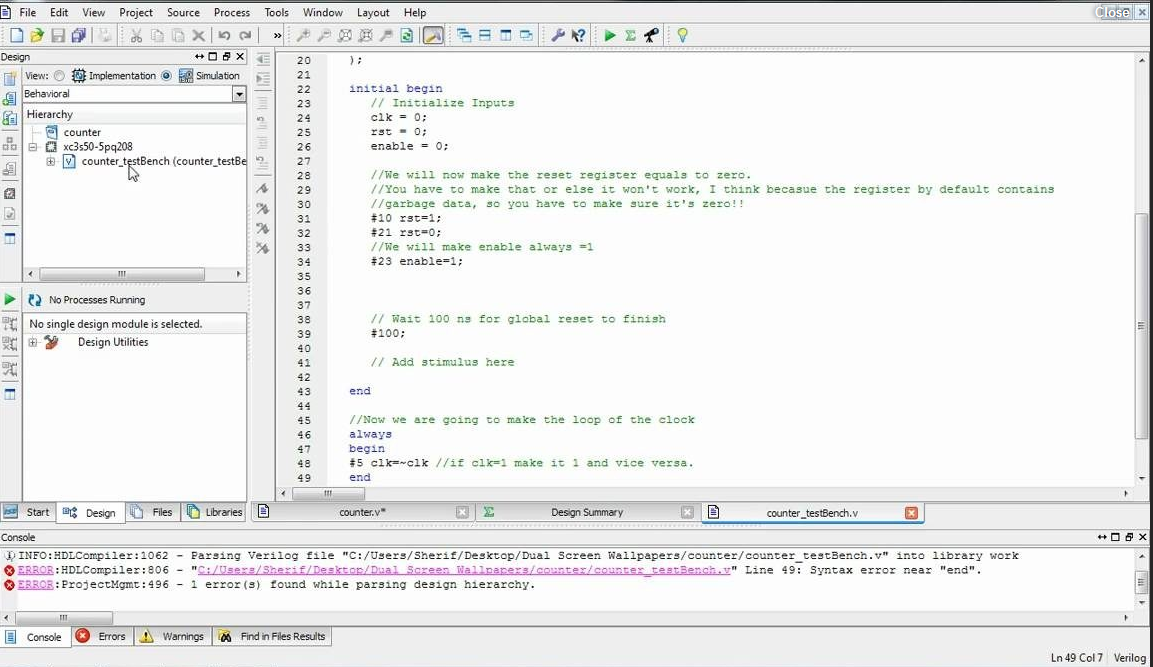
Task: Click the Undo arrow in toolbar
Action: coord(224,36)
